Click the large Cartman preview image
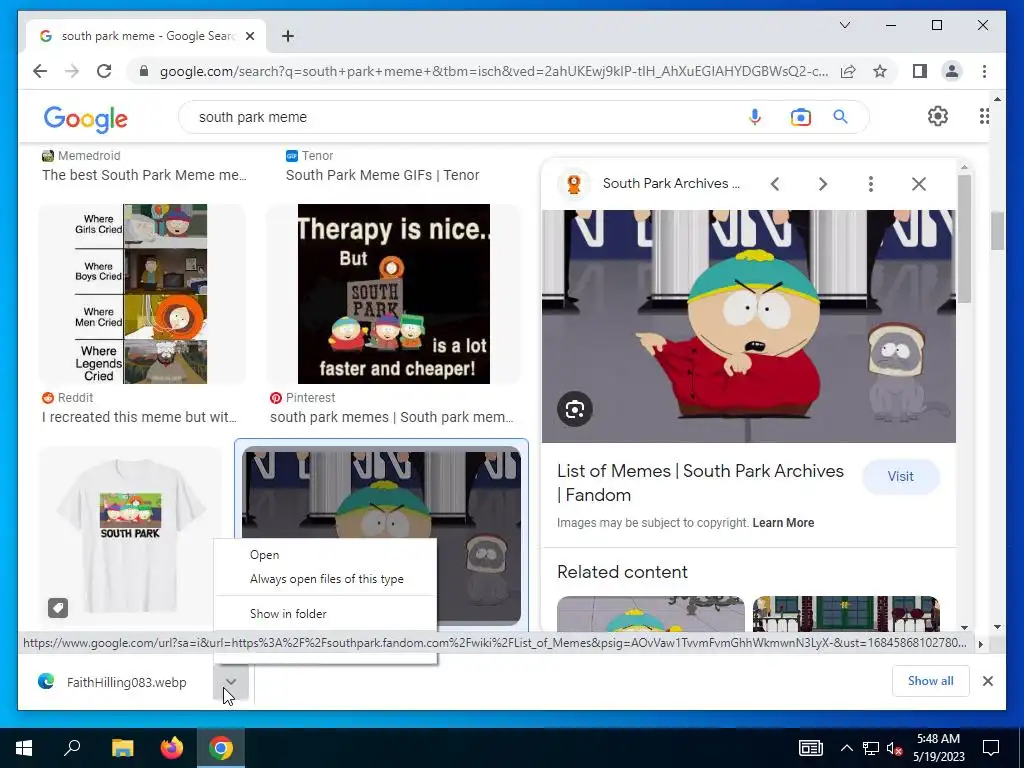 click(748, 326)
